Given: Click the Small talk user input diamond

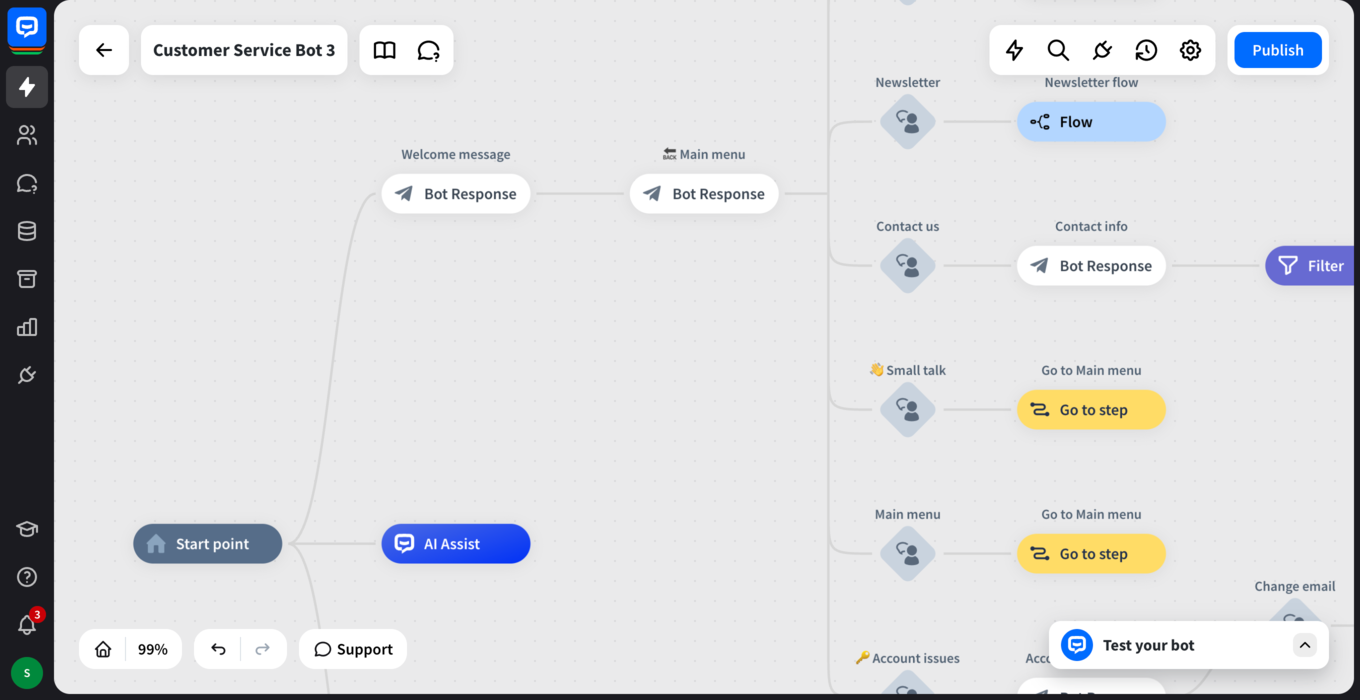Looking at the screenshot, I should coord(908,410).
